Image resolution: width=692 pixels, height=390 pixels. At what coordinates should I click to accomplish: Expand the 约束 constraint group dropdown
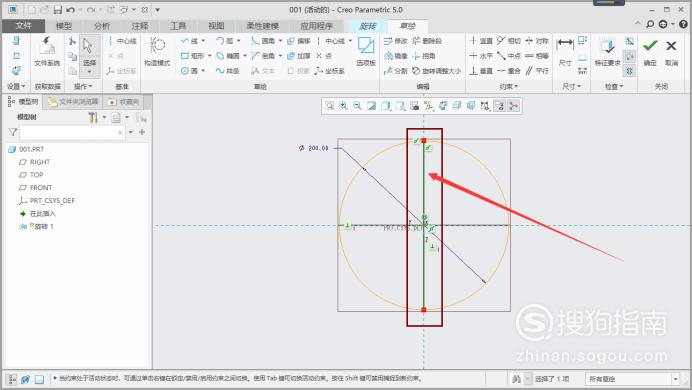click(508, 86)
